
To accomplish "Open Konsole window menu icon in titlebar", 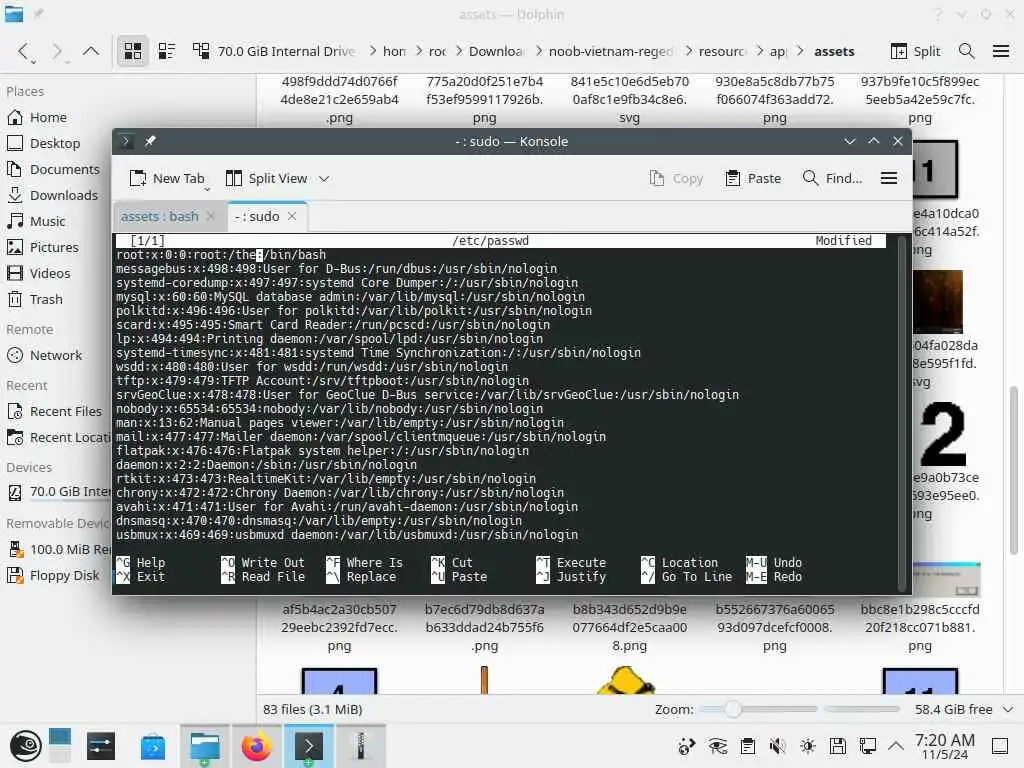I will tap(126, 141).
